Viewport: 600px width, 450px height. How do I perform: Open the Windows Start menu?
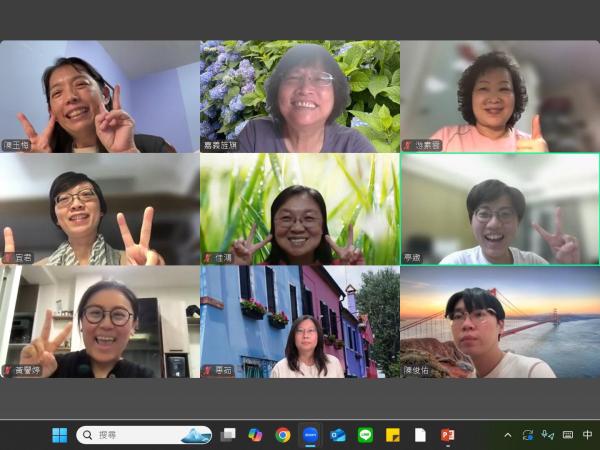coord(60,435)
